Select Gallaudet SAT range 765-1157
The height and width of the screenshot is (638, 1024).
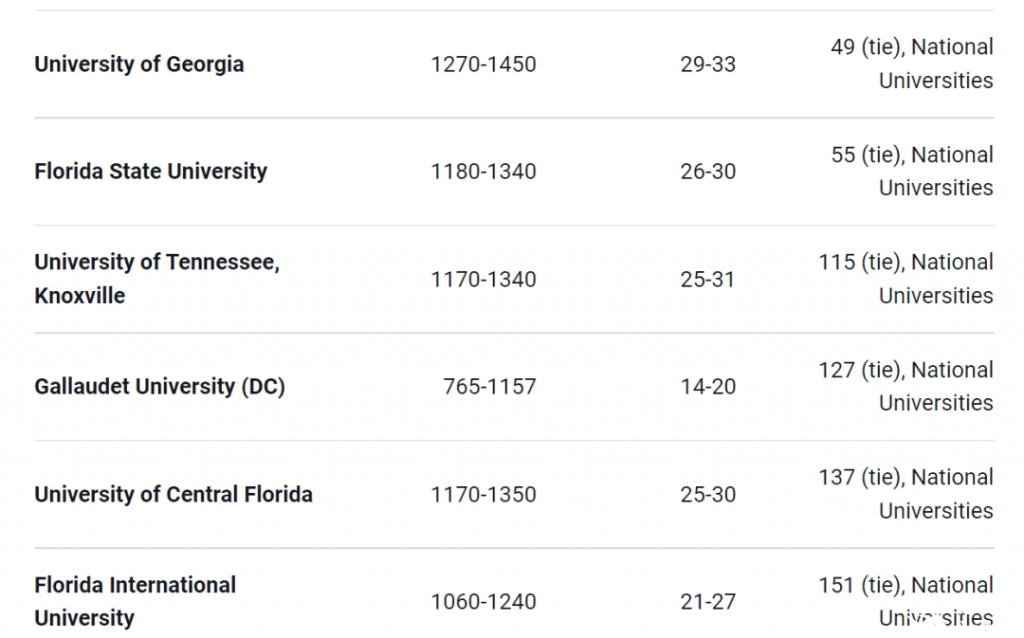click(490, 387)
